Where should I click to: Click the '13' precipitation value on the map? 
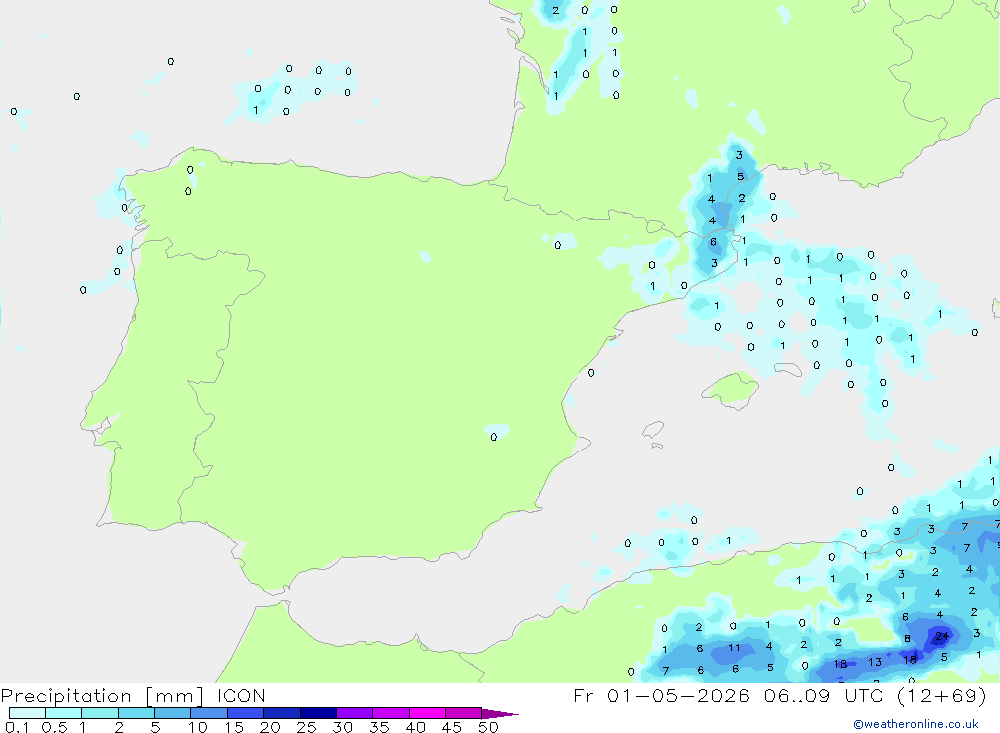click(875, 662)
